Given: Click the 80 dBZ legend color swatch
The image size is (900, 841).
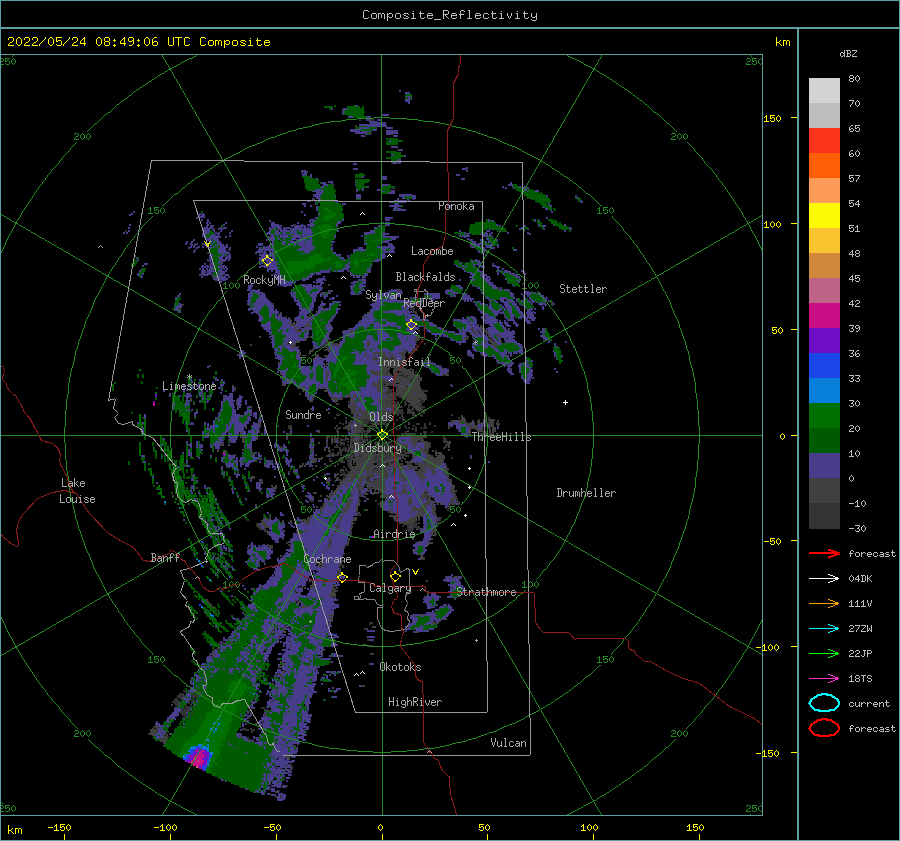Looking at the screenshot, I should (824, 90).
